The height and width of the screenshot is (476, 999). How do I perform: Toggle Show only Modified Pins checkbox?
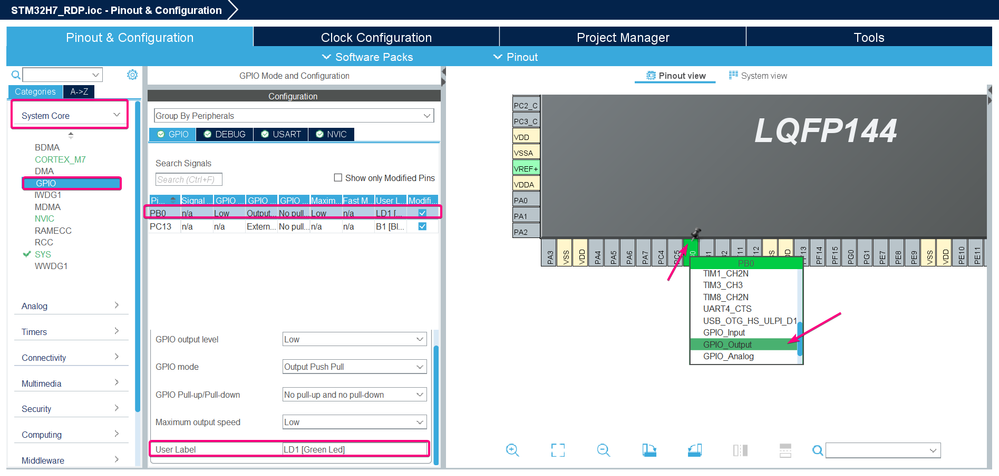coord(338,178)
